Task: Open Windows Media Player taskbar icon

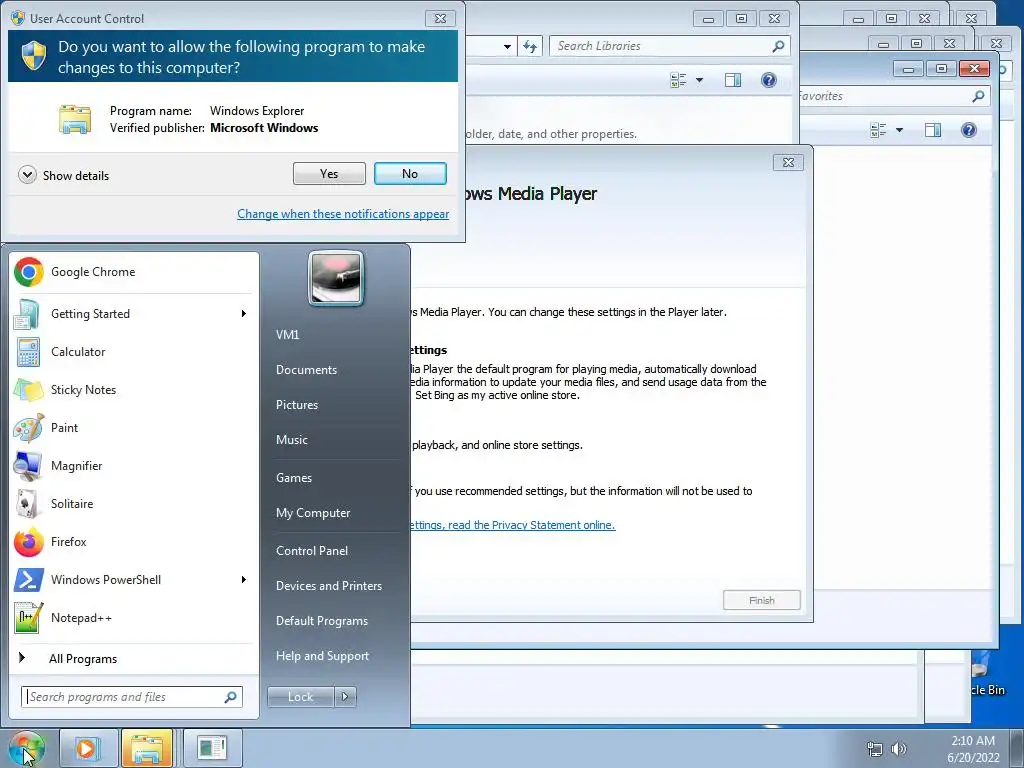Action: coord(88,748)
